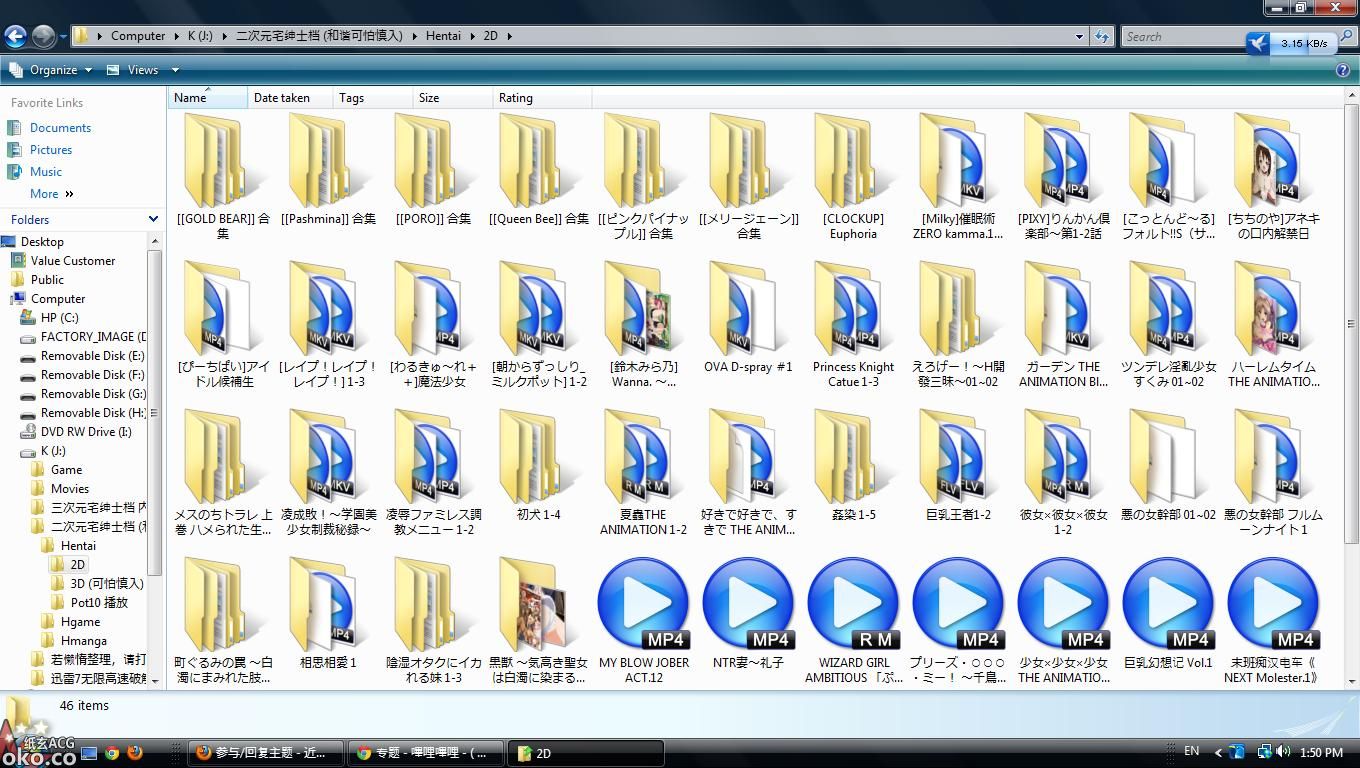The width and height of the screenshot is (1360, 768).
Task: Click the Refresh button beside the address bar
Action: 1102,36
